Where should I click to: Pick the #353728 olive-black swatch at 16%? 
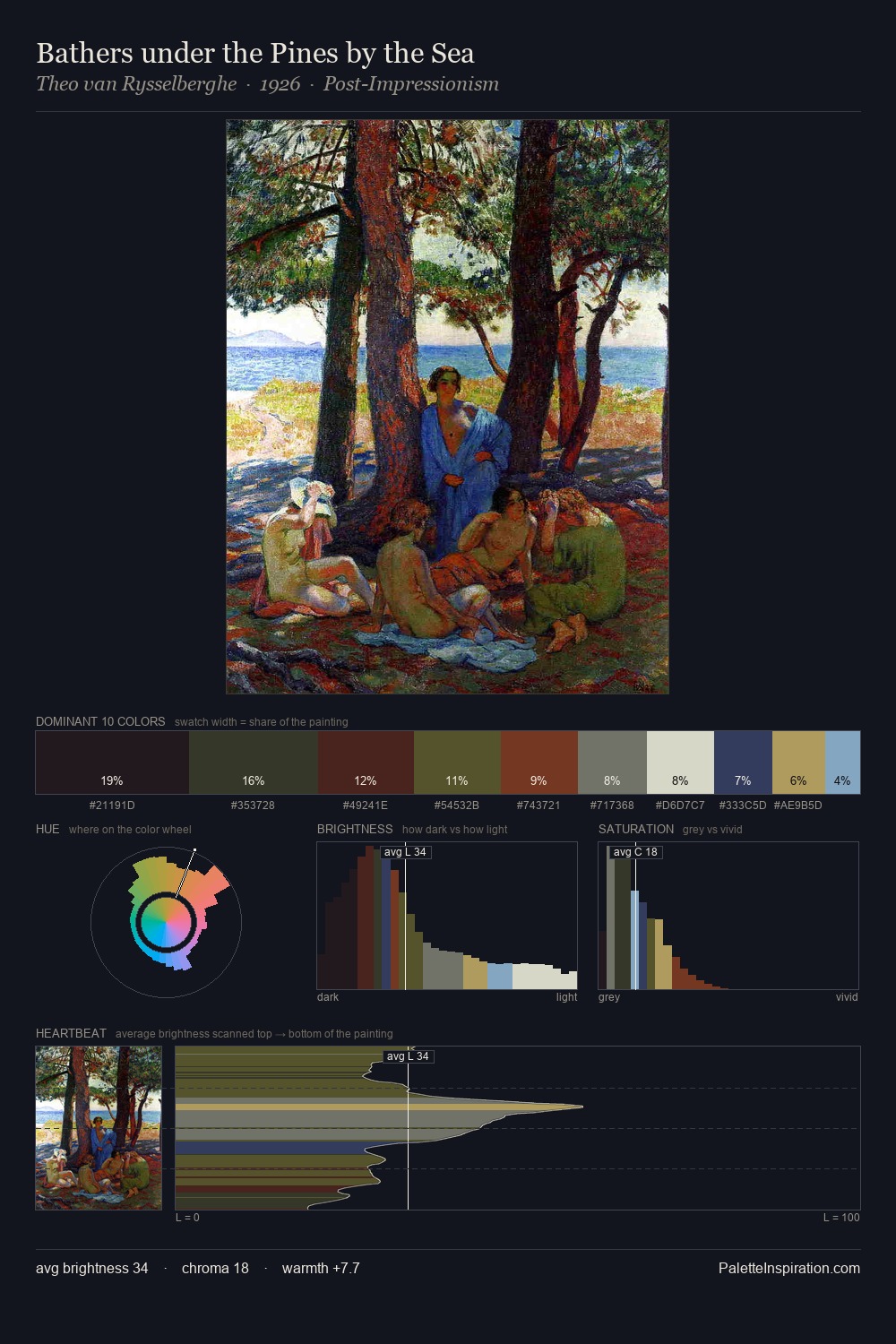[254, 762]
